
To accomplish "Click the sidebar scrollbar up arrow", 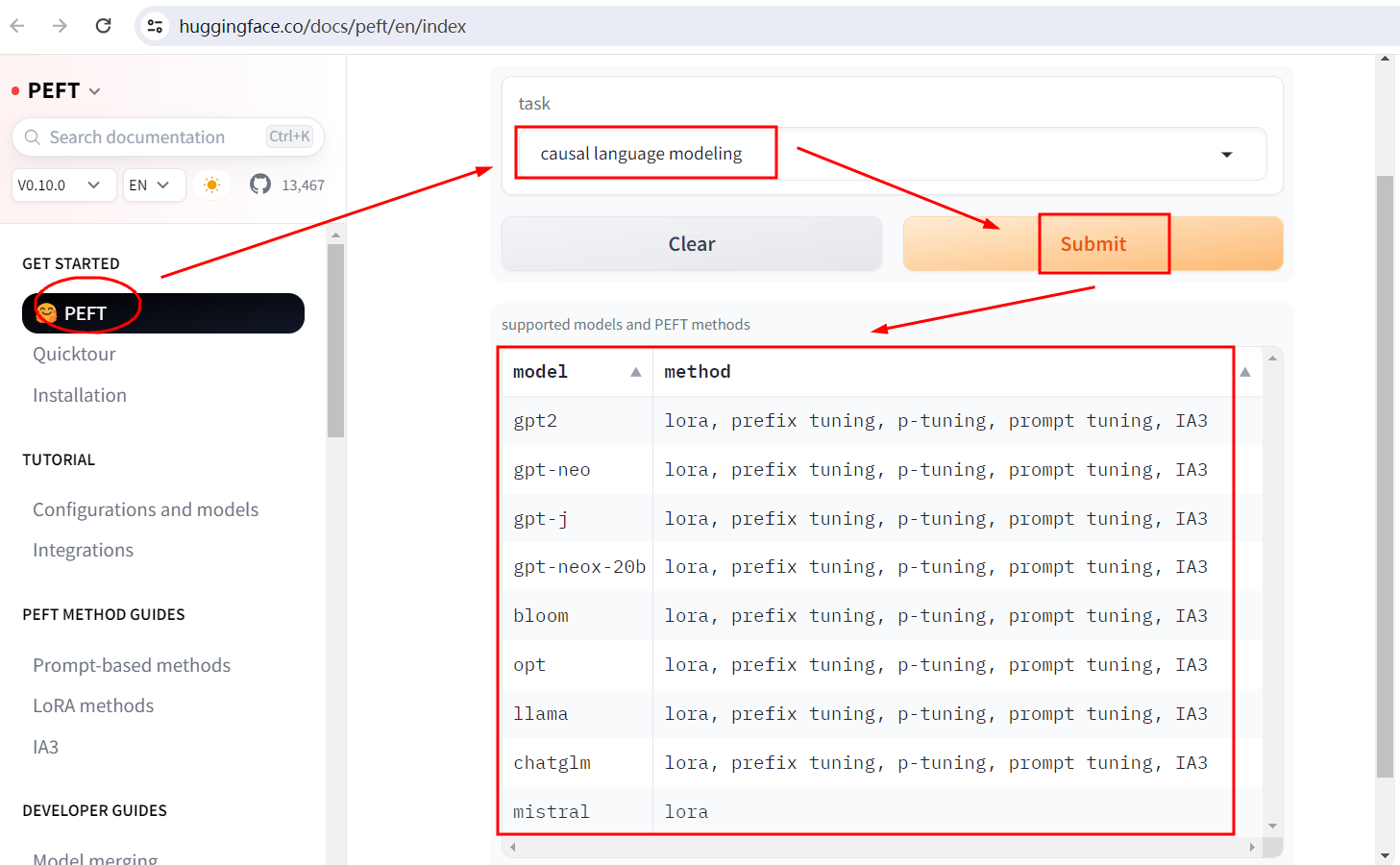I will (x=335, y=235).
